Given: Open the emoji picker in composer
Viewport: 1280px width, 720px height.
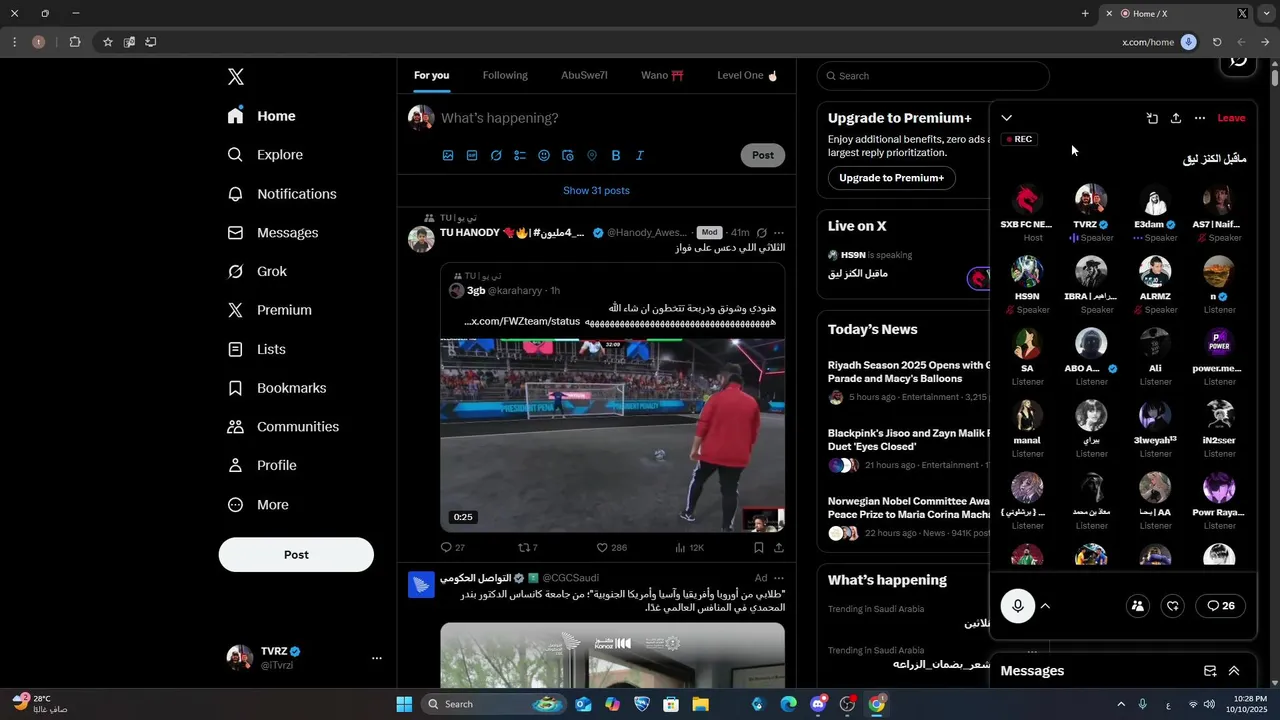Looking at the screenshot, I should (x=544, y=155).
